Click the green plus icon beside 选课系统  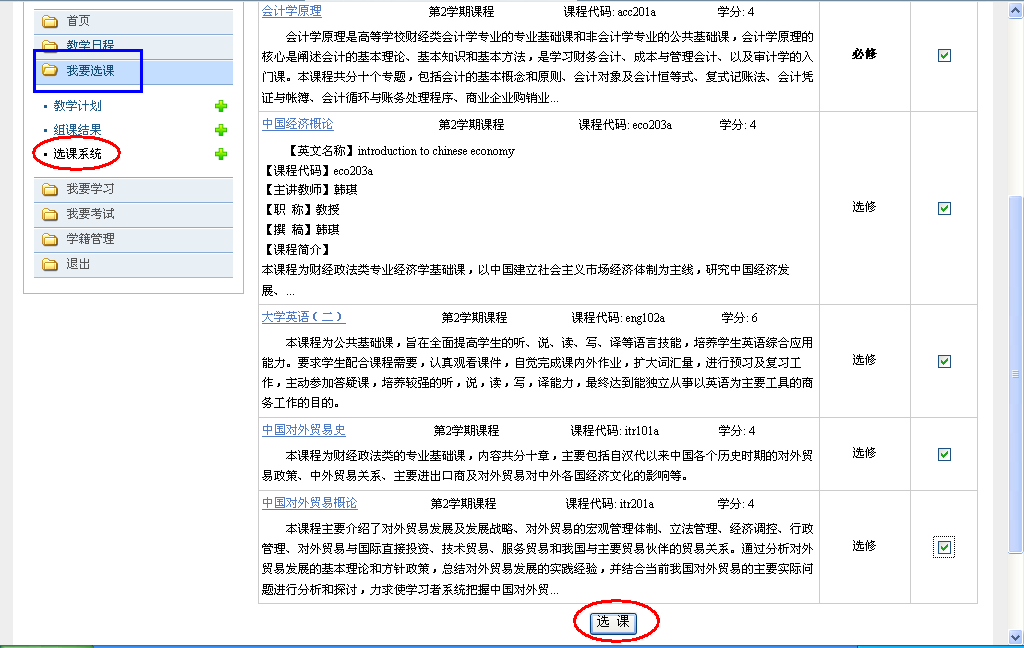(221, 155)
